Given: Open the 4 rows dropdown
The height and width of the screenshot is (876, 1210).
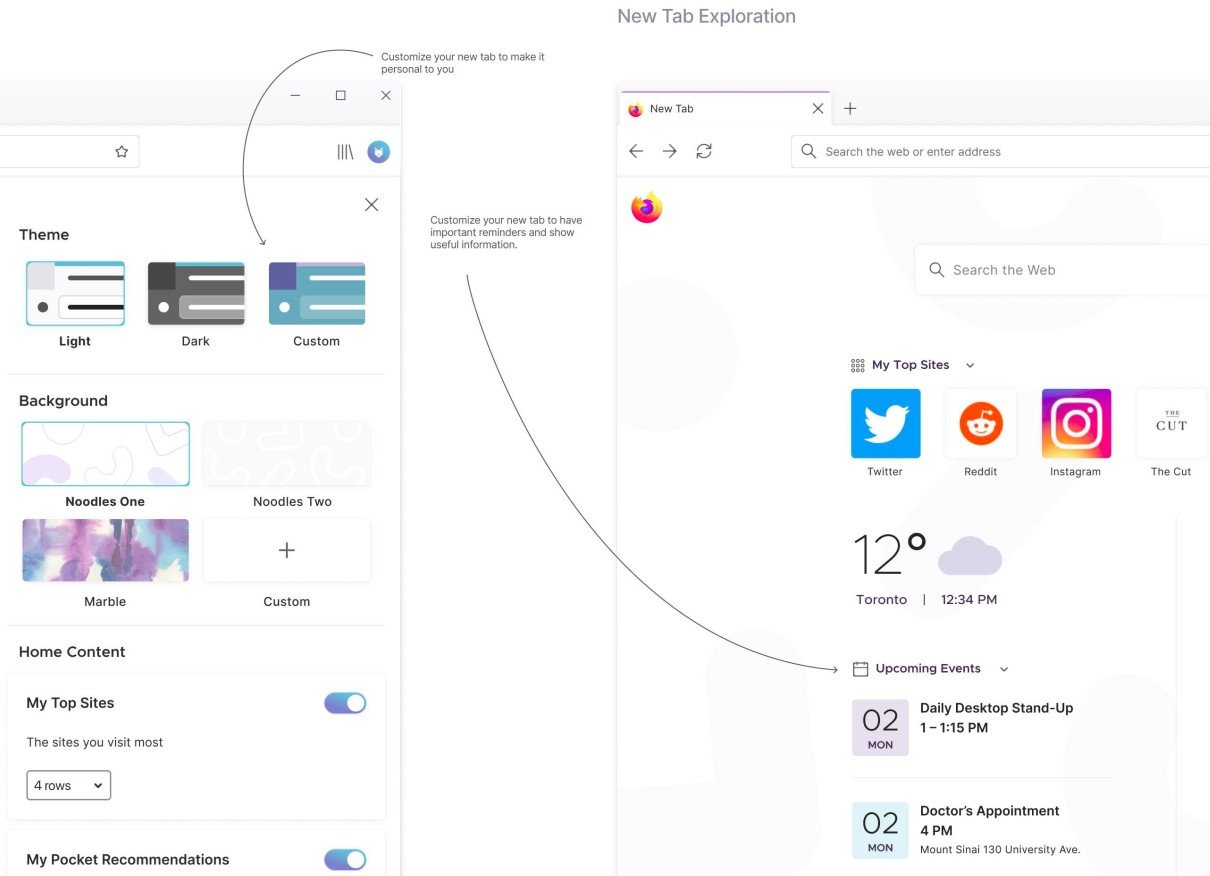Looking at the screenshot, I should point(68,785).
